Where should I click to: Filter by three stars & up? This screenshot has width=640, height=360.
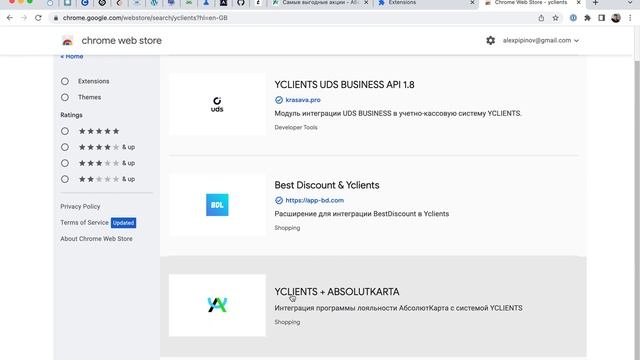(65, 163)
